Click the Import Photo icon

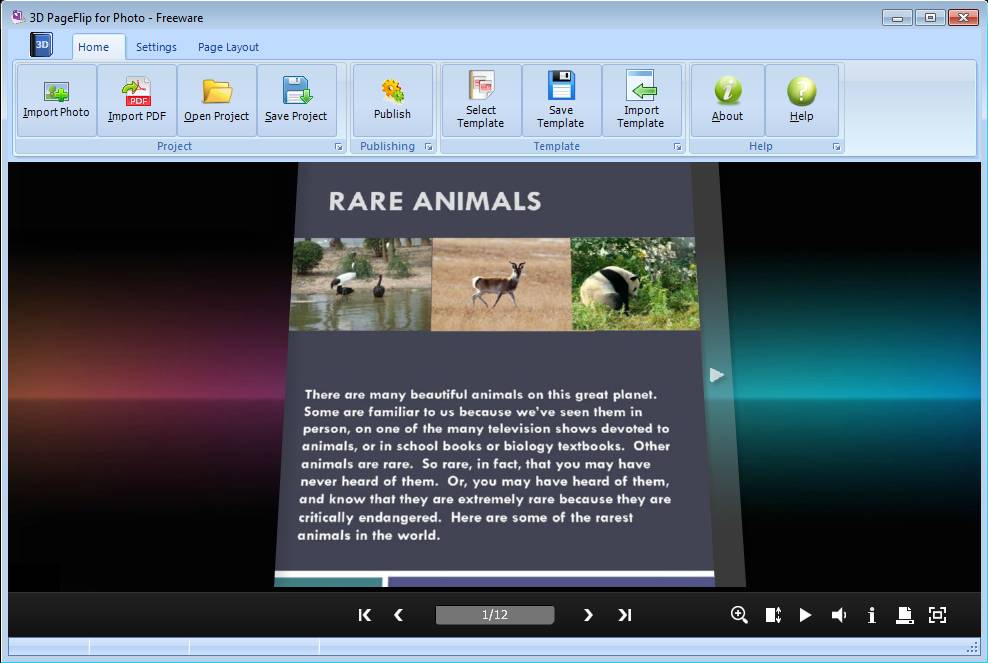(x=56, y=94)
